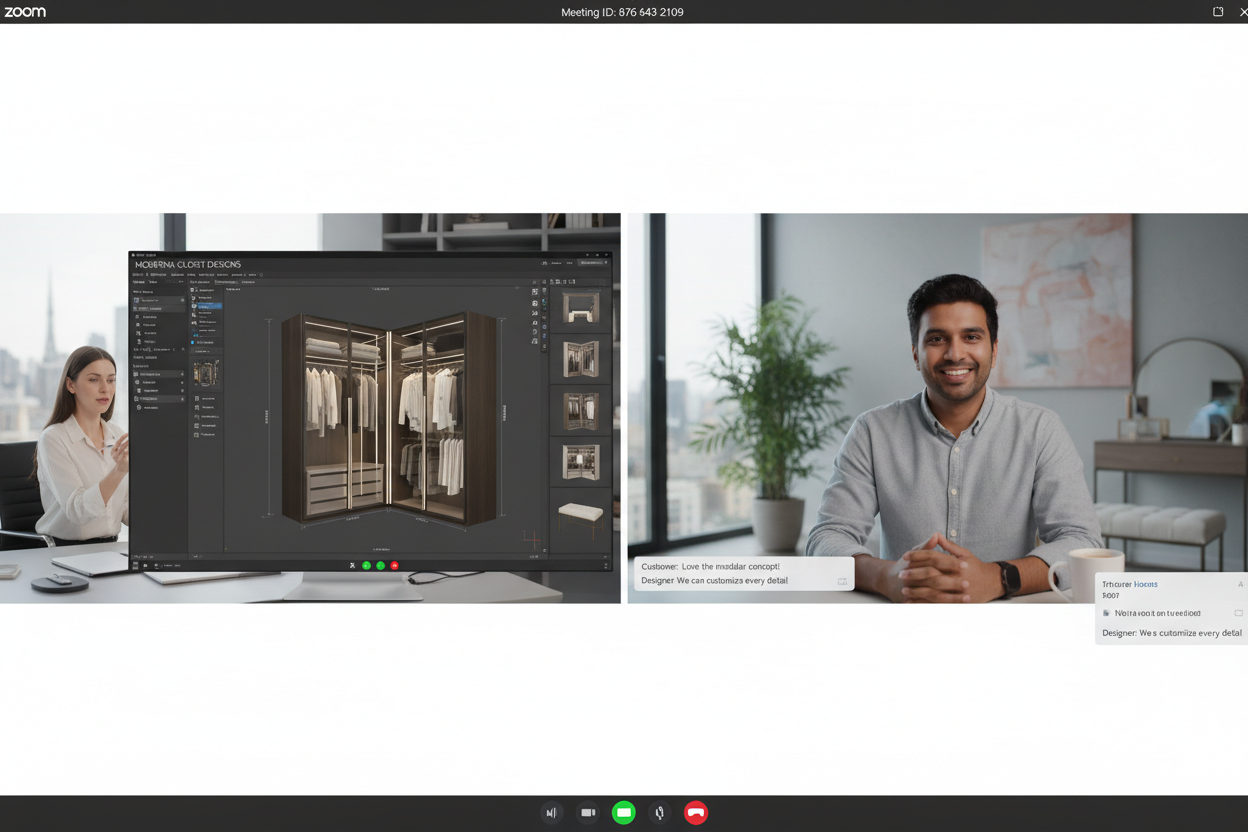This screenshot has height=832, width=1248.
Task: Click the red button in the shared screen
Action: point(395,566)
